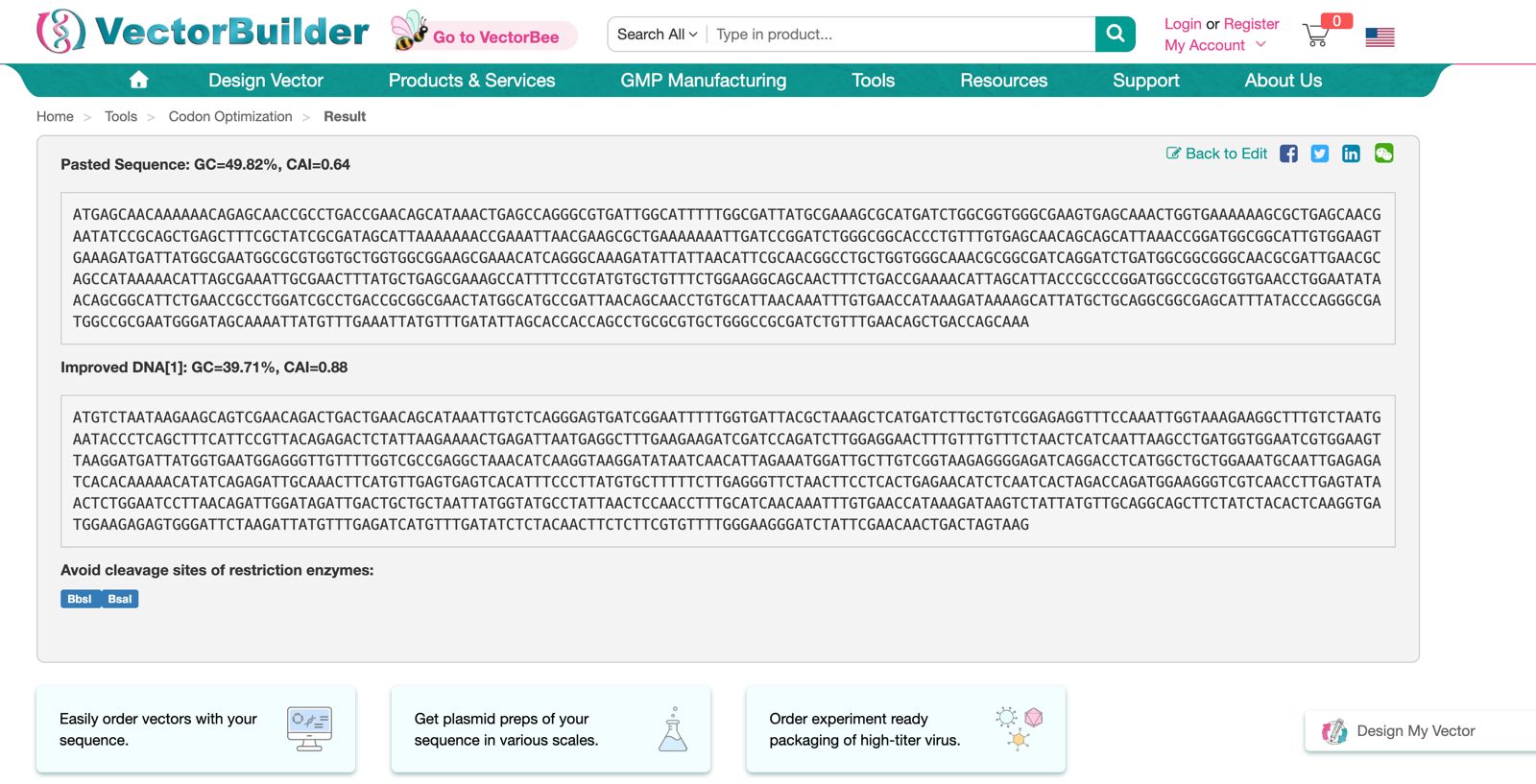Open the Search All category dropdown
Screen dimensions: 1536x784
coord(658,34)
